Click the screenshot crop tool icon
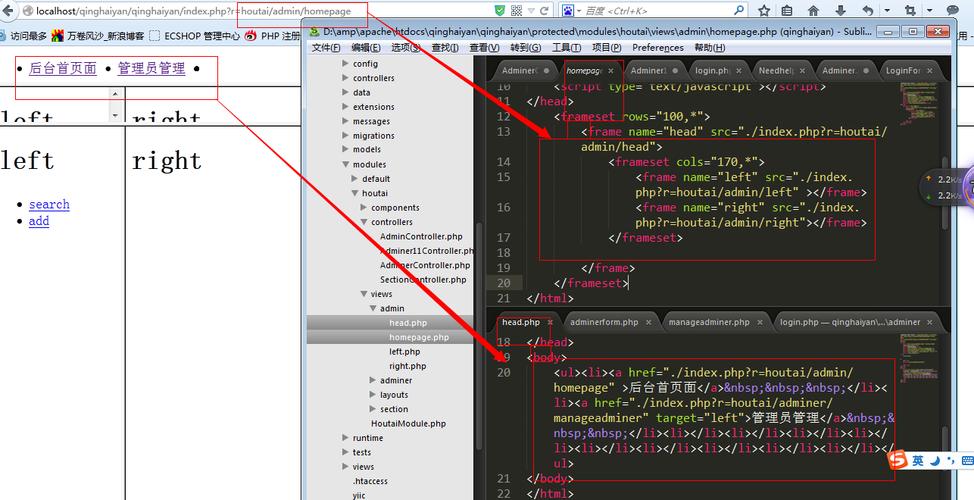The width and height of the screenshot is (974, 500). [x=910, y=11]
